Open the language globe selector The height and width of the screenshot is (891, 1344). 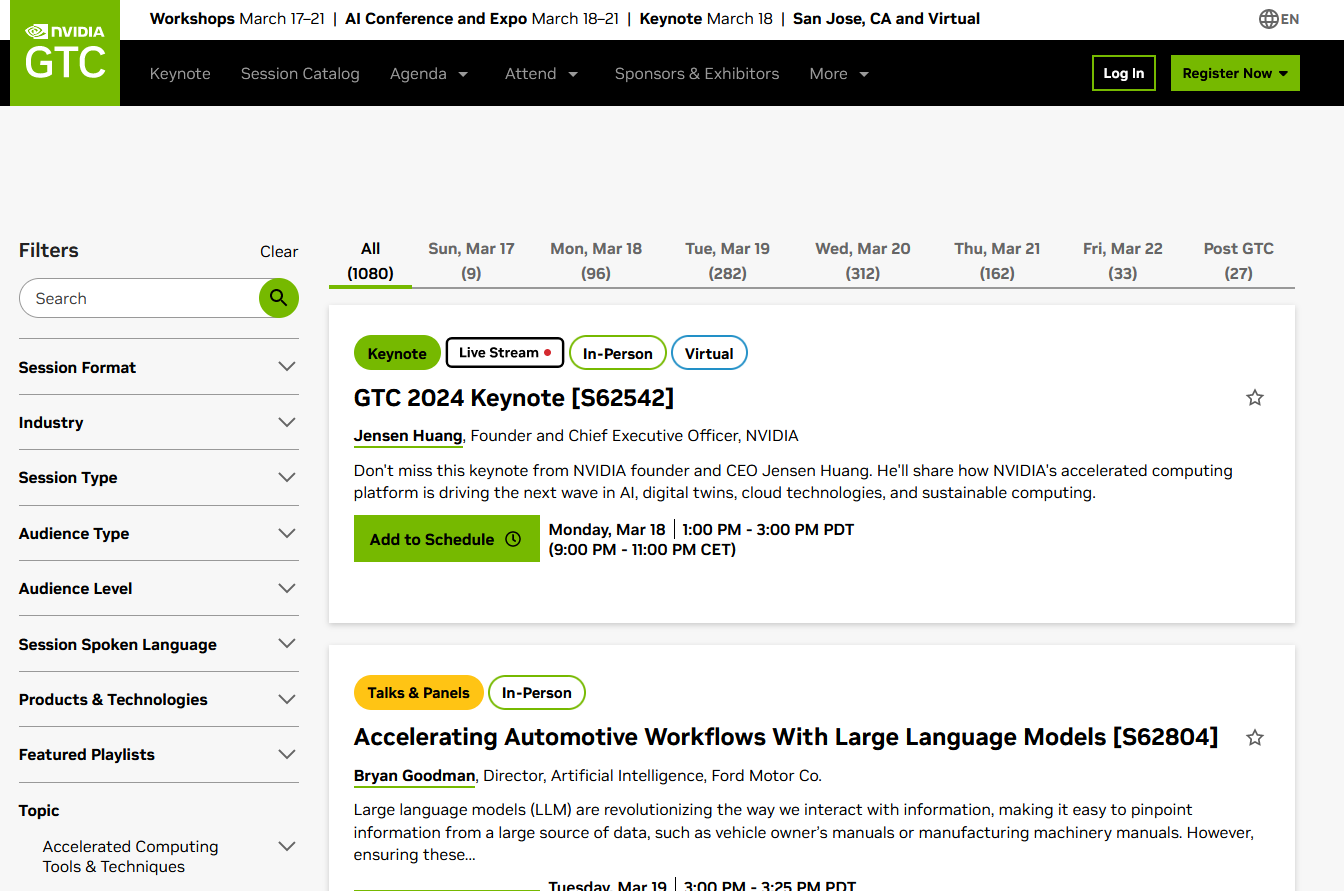point(1279,19)
